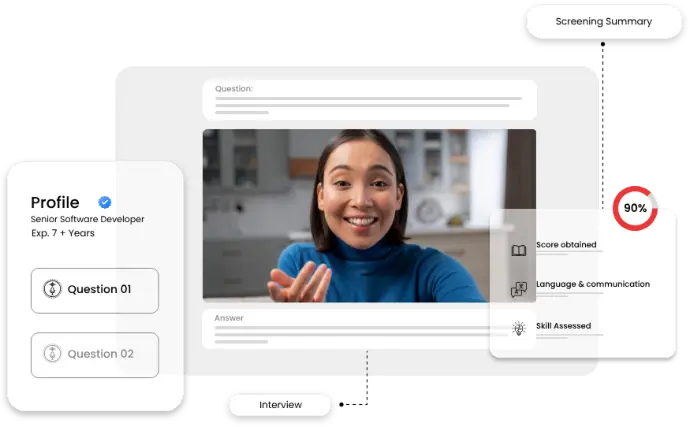The image size is (690, 427).
Task: Click the lightbulb icon for Skill Assessed
Action: point(518,327)
